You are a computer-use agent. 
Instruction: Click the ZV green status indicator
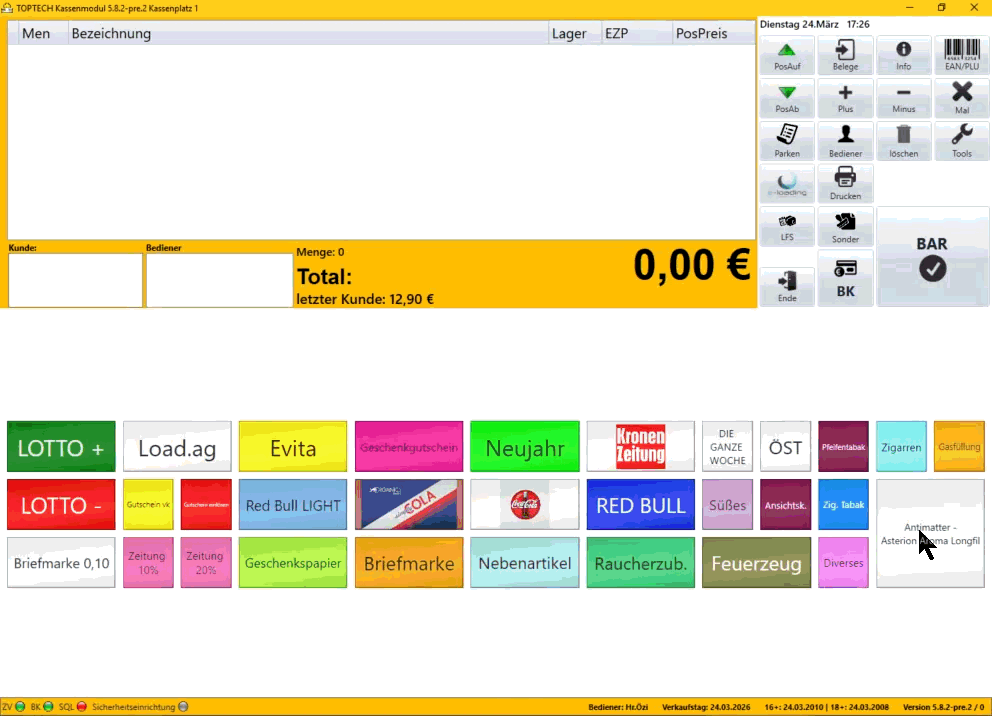coord(20,707)
